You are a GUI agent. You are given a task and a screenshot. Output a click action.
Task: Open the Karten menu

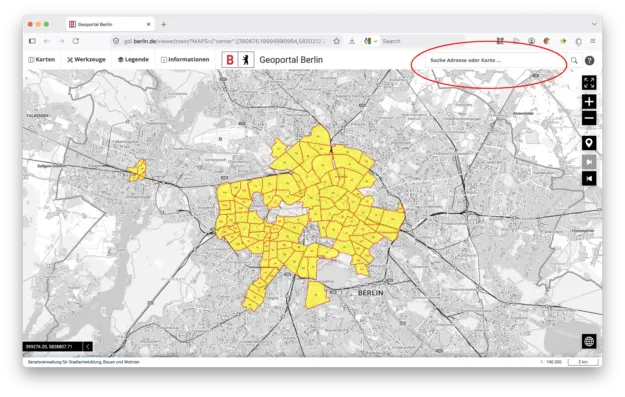click(41, 59)
